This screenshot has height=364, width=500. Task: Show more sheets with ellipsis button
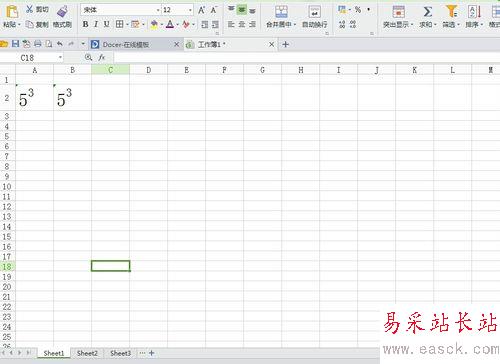tap(142, 353)
